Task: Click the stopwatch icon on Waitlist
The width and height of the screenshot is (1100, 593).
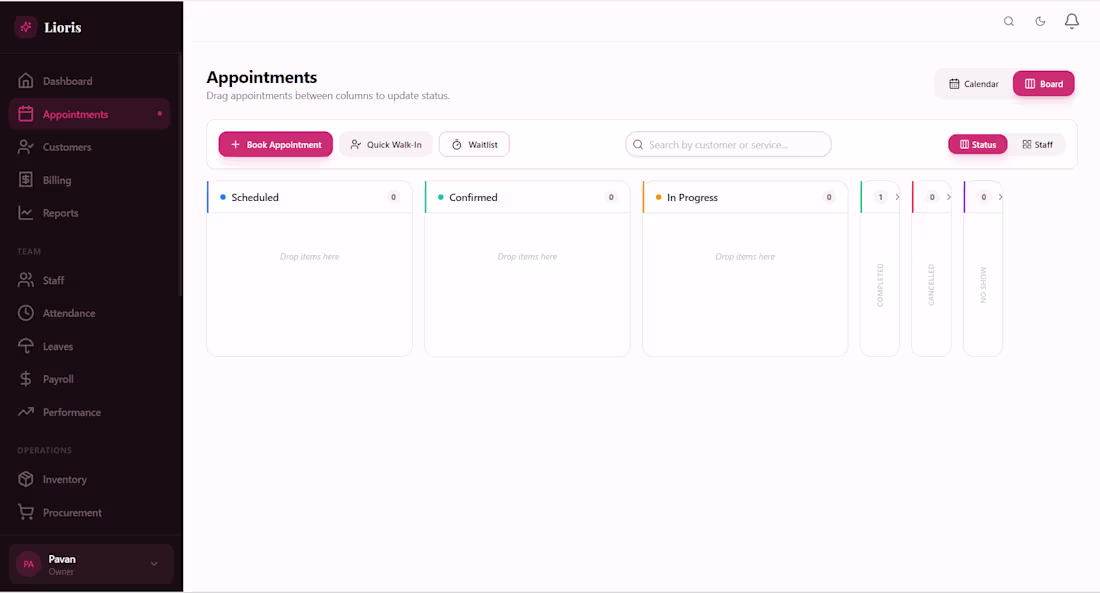Action: (x=457, y=145)
